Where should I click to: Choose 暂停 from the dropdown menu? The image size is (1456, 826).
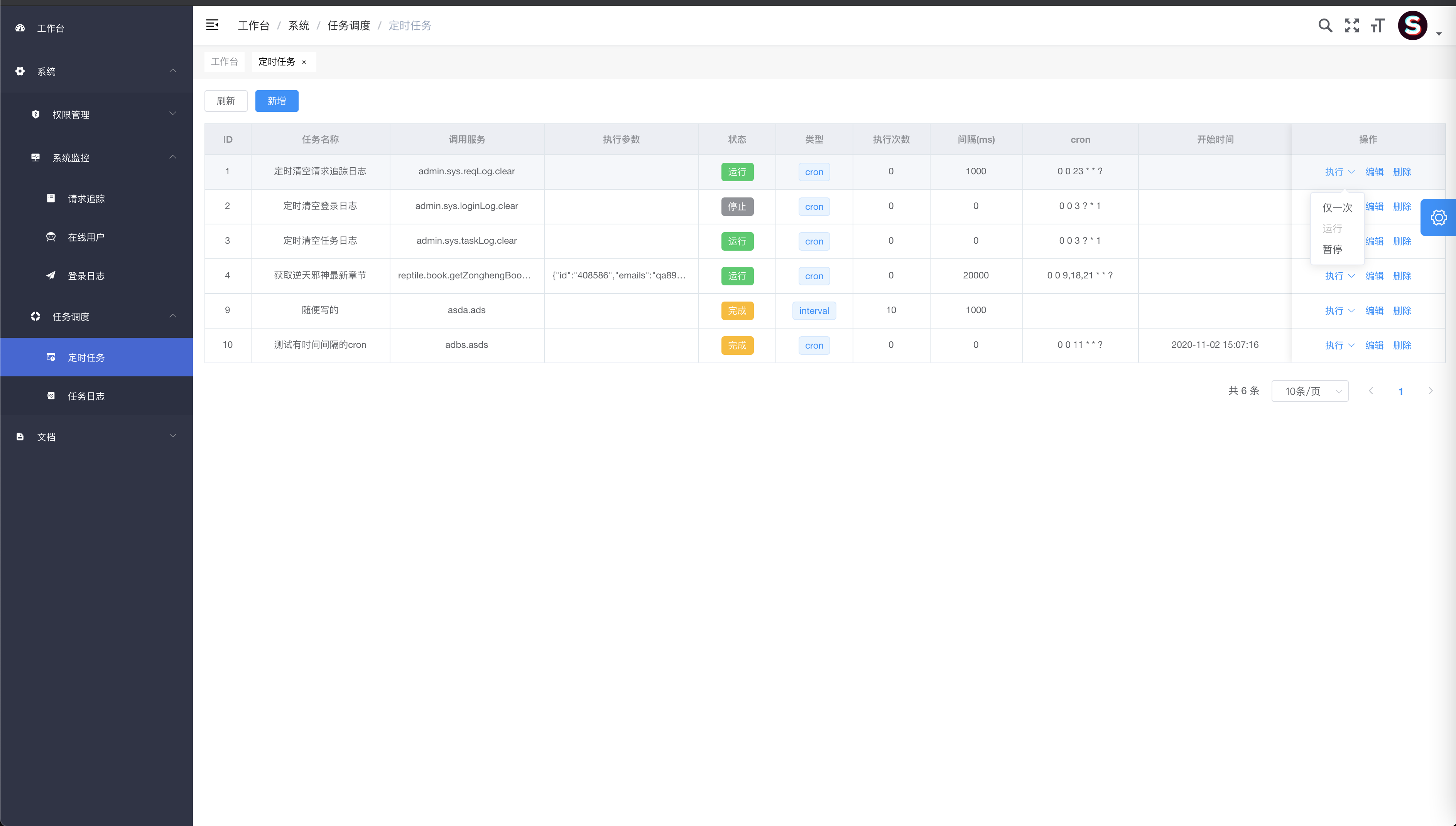(1332, 249)
